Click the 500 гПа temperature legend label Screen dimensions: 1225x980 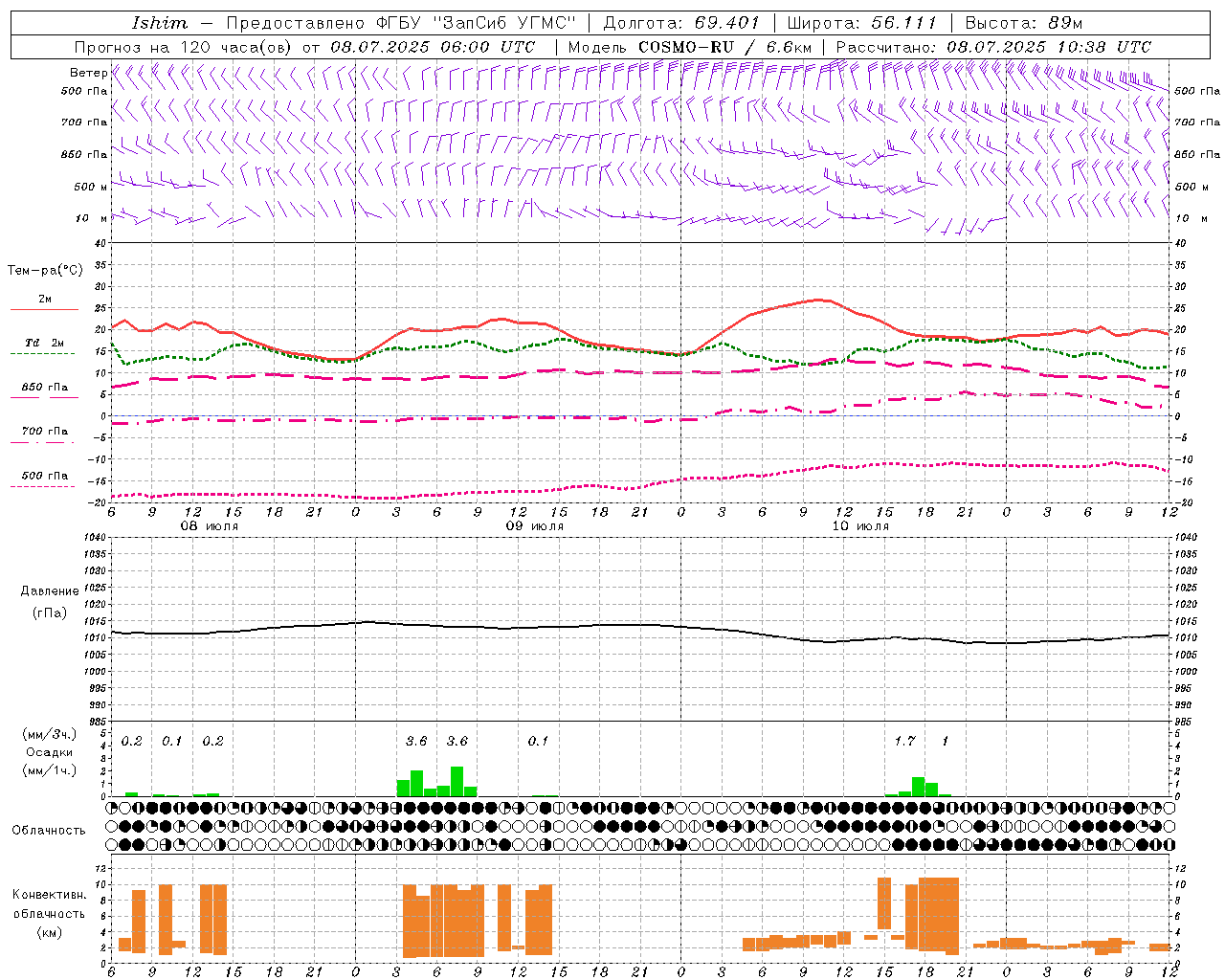[45, 476]
